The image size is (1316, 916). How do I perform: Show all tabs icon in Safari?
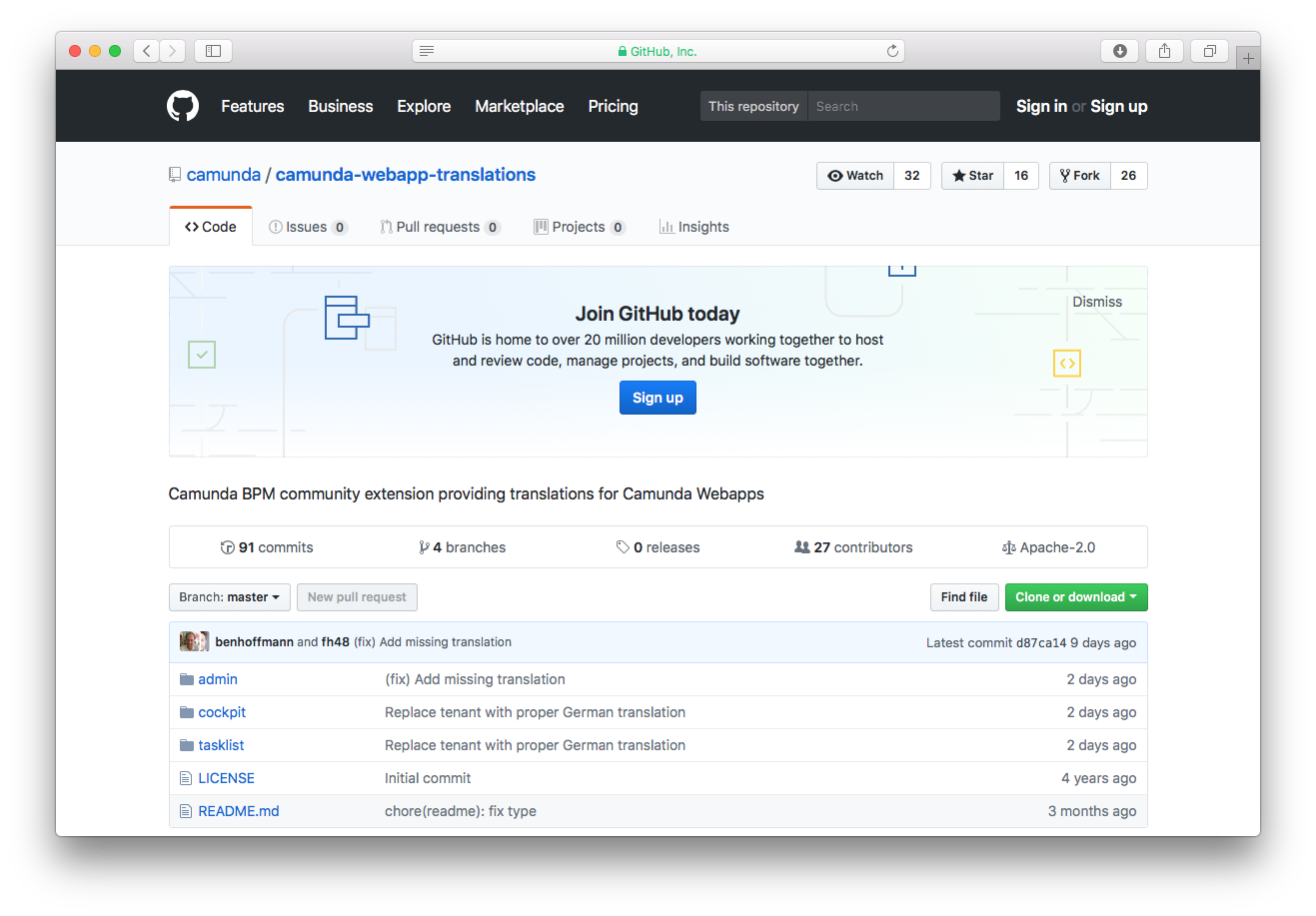(1209, 51)
